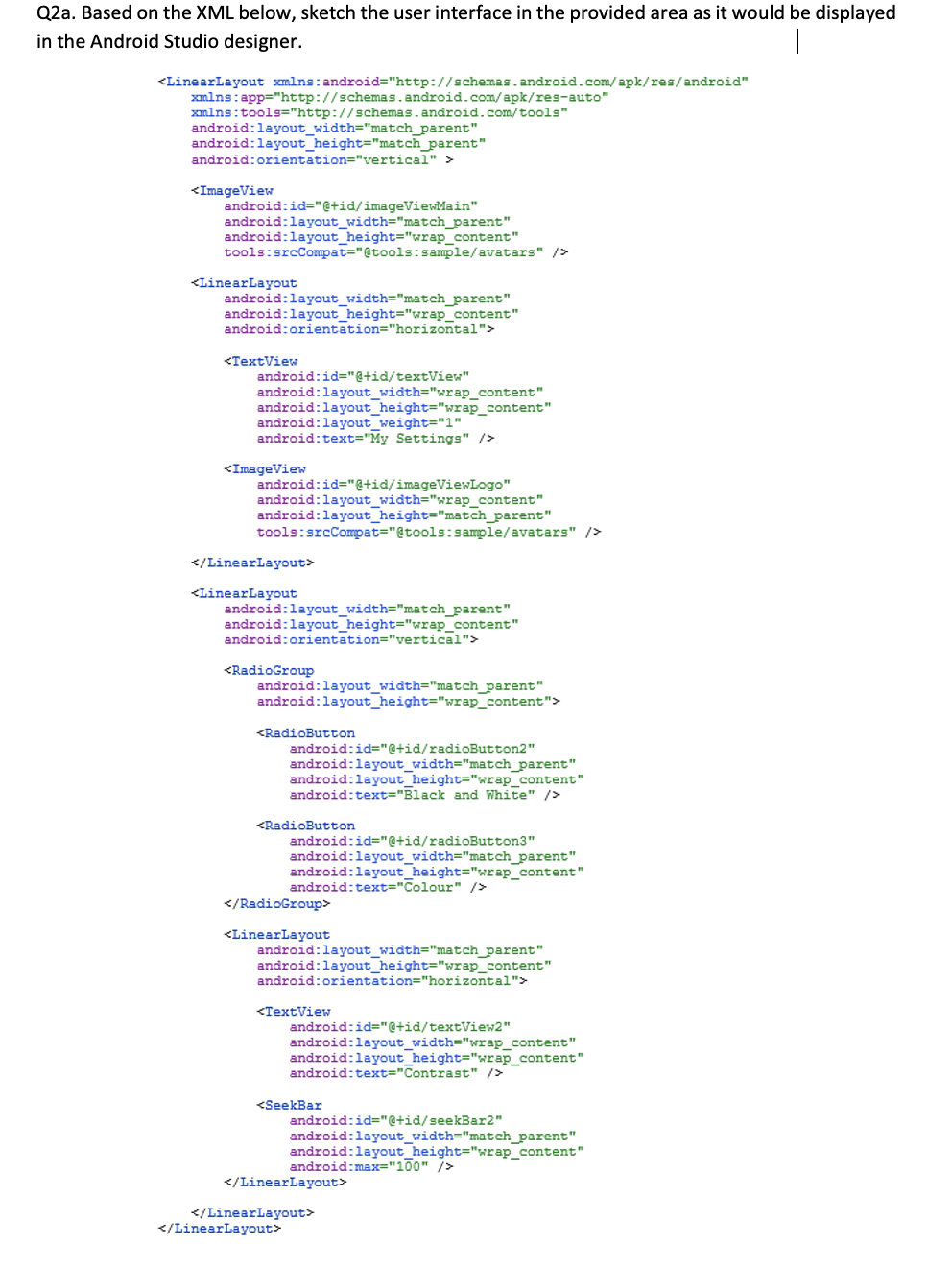The height and width of the screenshot is (1269, 952).
Task: Select the TextView tag containing My Settings
Action: click(262, 361)
